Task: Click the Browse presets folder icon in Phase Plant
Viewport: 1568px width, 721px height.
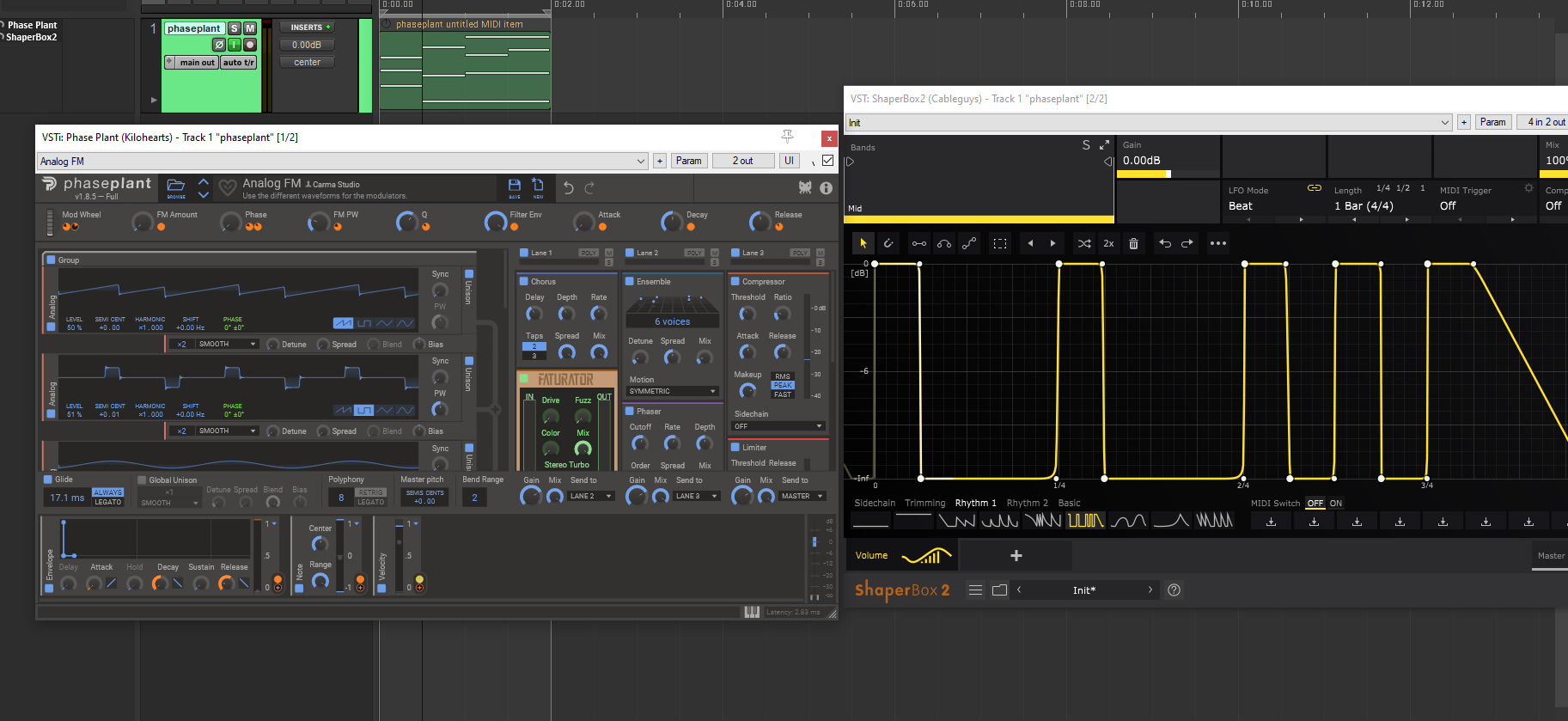Action: tap(176, 186)
